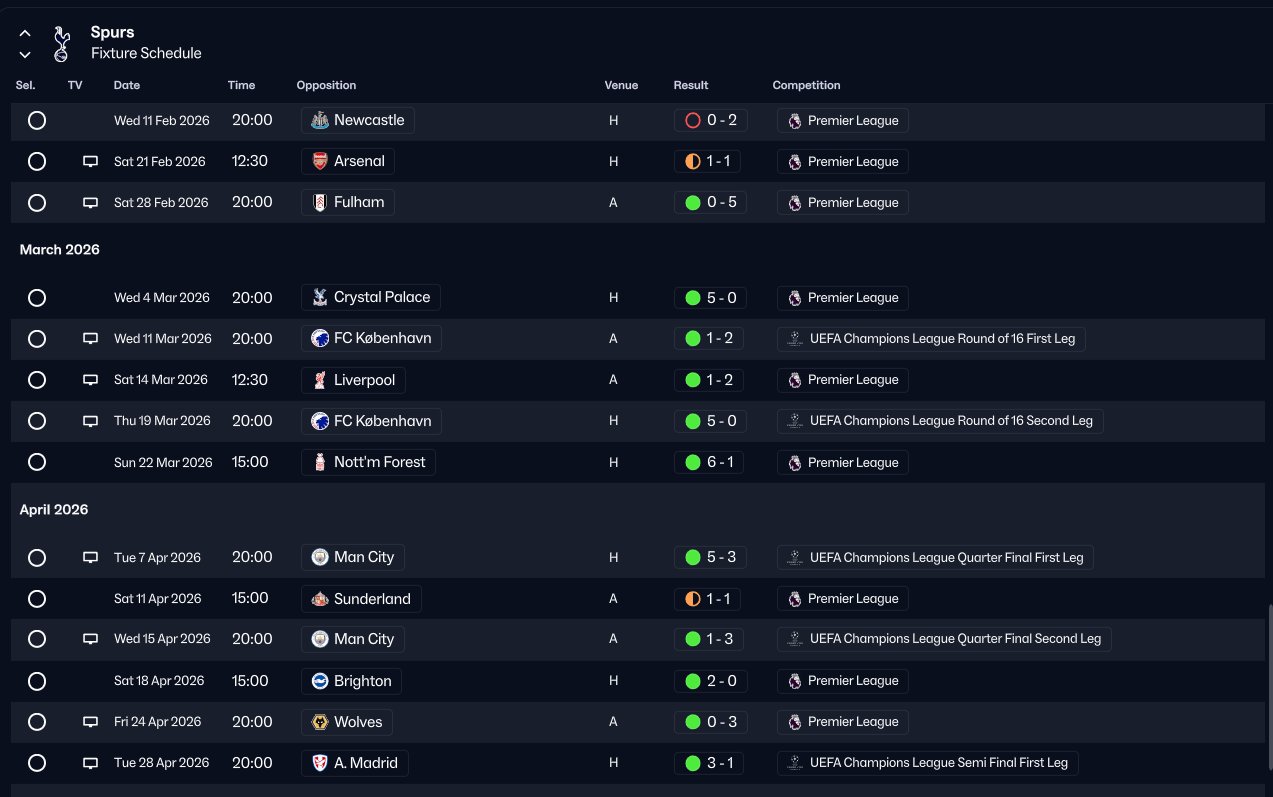Screen dimensions: 1273x797
Task: Open FC København on Wed 11 Mar 2026
Action: 371,339
